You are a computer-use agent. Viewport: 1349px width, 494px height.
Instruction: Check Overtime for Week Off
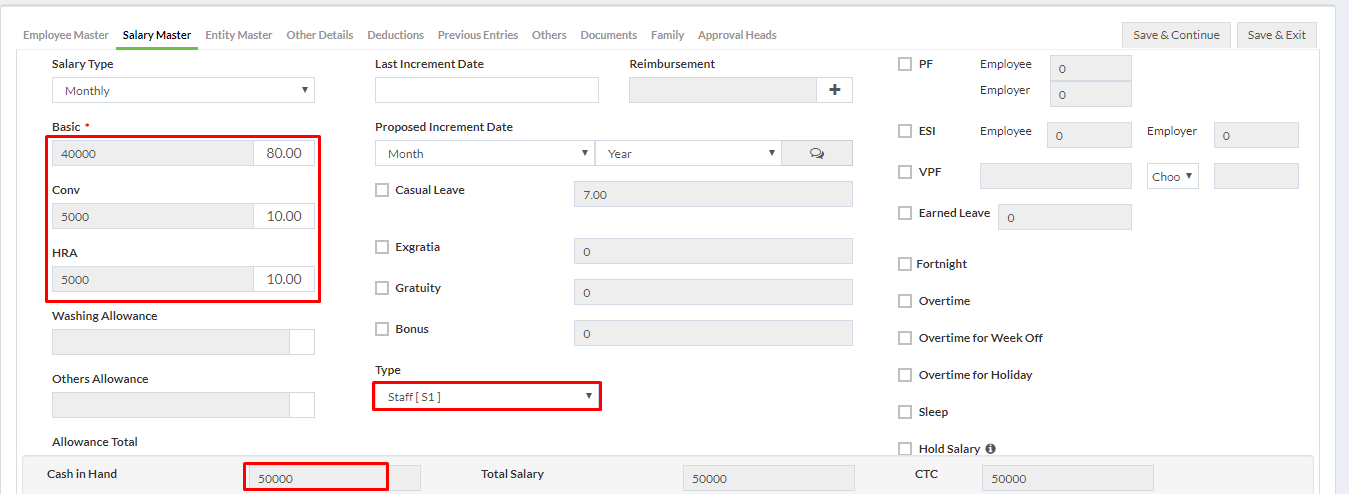pyautogui.click(x=905, y=338)
